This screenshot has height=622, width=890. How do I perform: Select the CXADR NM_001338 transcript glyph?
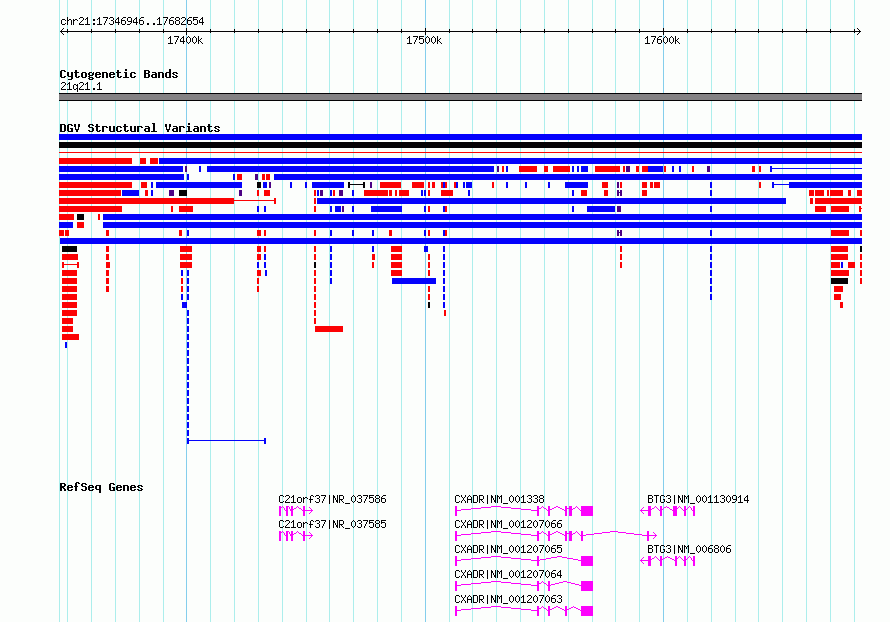(x=524, y=511)
